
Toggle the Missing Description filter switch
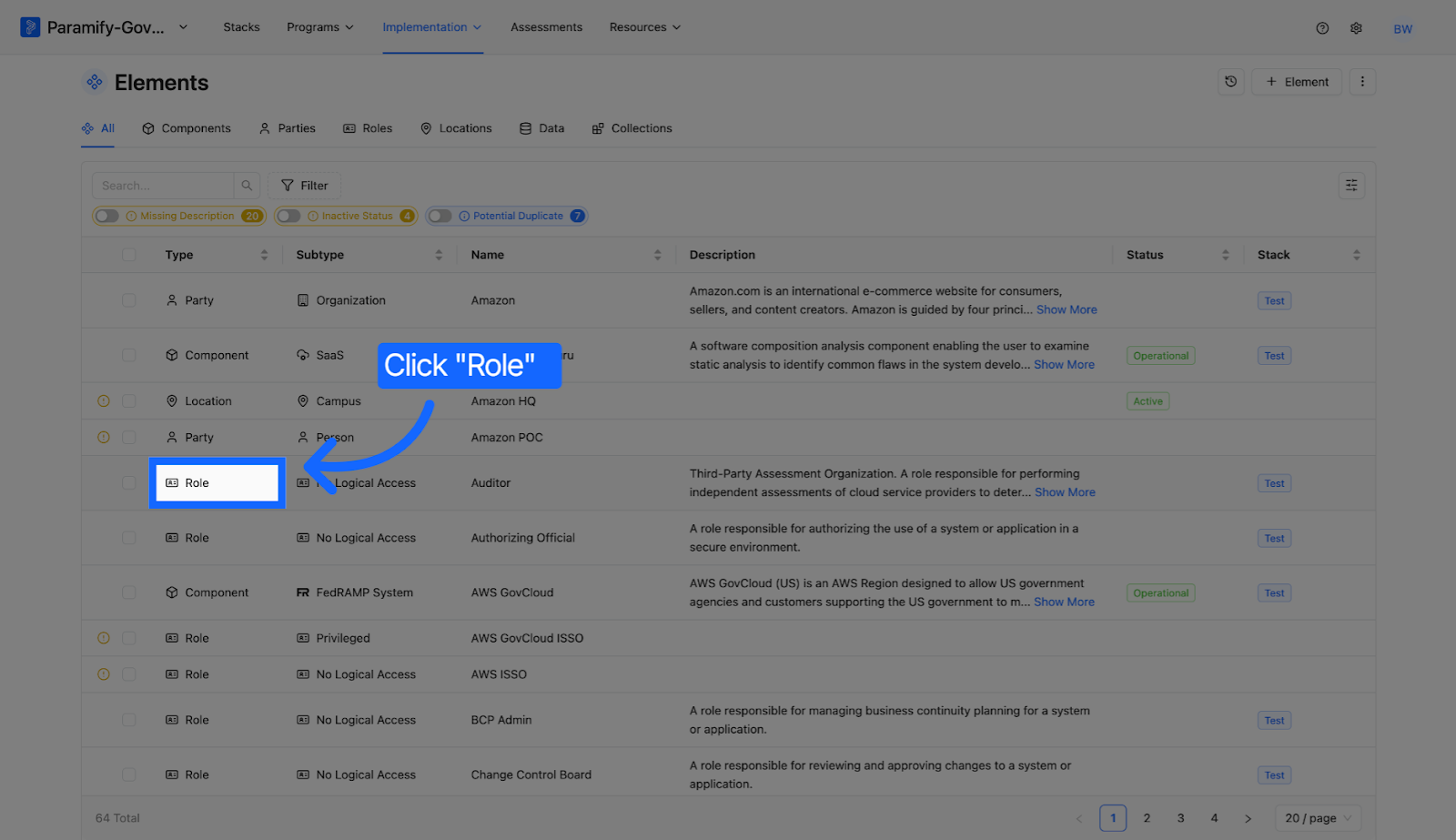point(107,216)
